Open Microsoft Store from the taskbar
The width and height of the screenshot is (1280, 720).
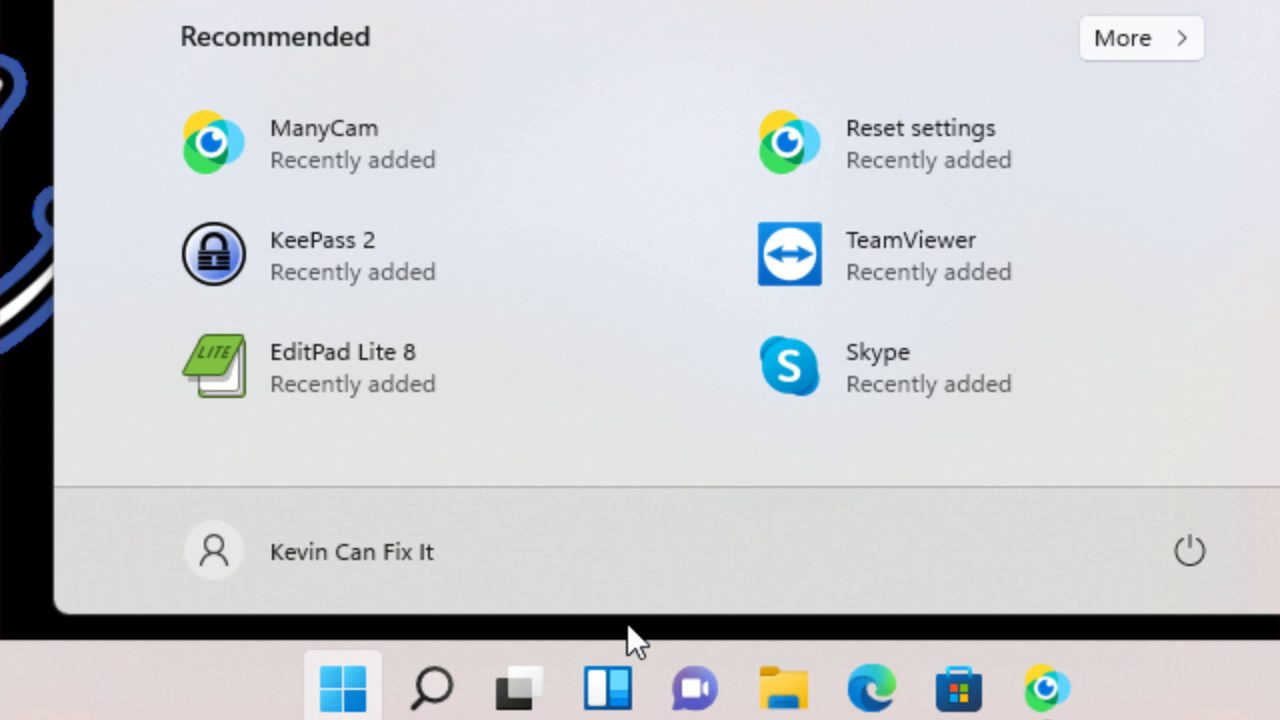pos(959,688)
